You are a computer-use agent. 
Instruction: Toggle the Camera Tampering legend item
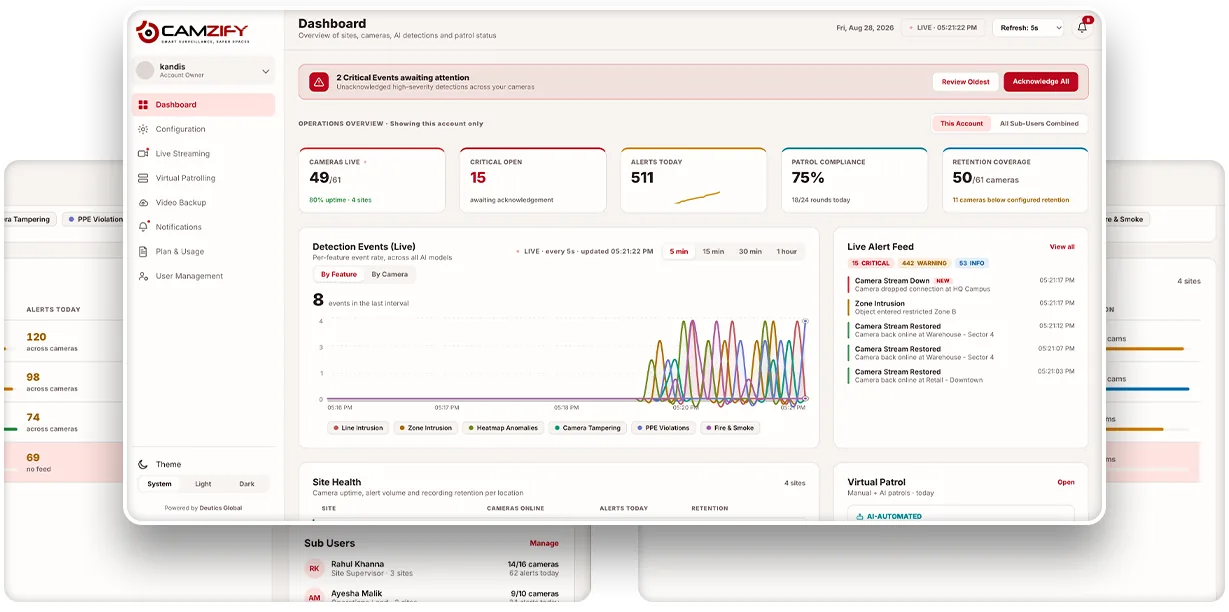(587, 428)
